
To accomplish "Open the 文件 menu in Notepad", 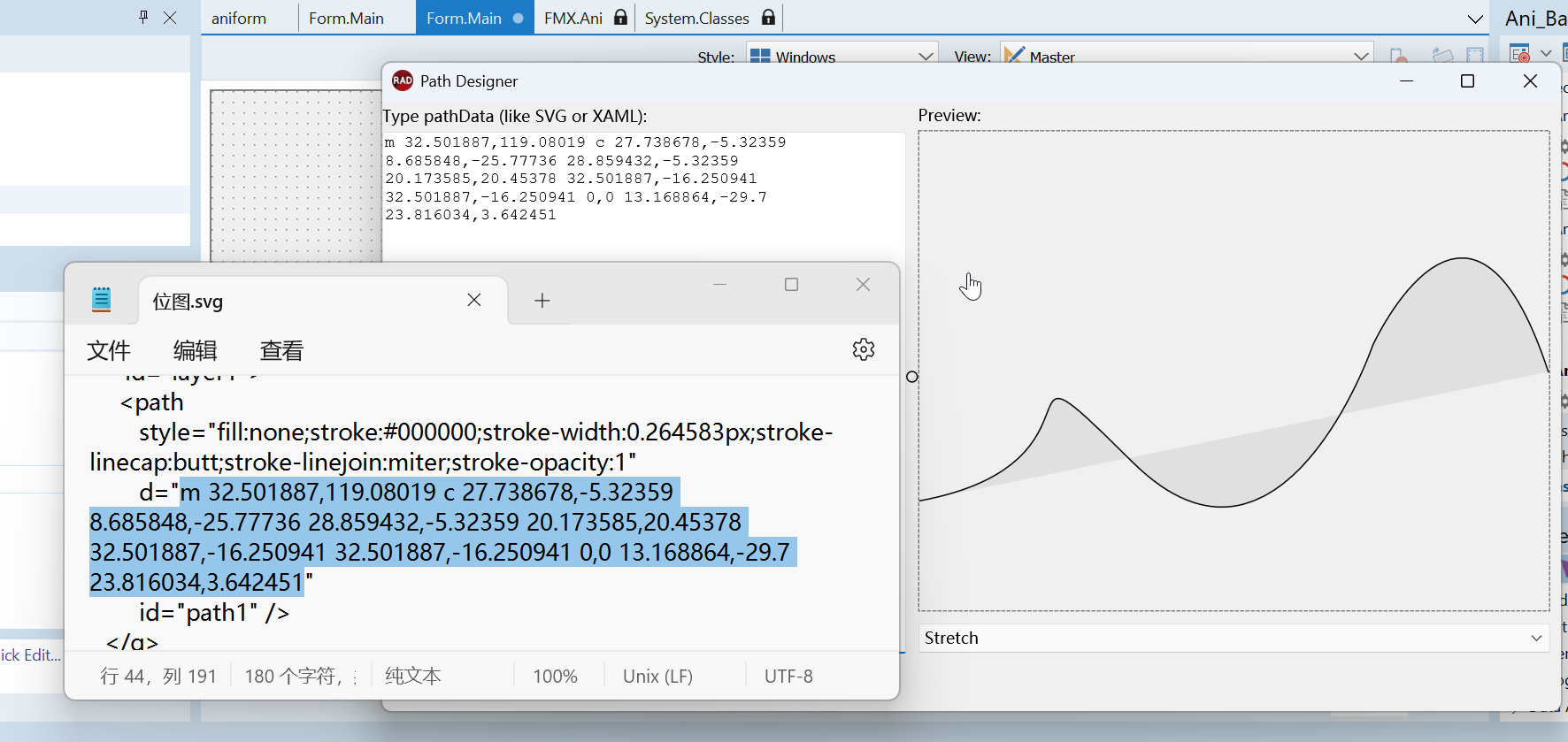I will tap(109, 350).
